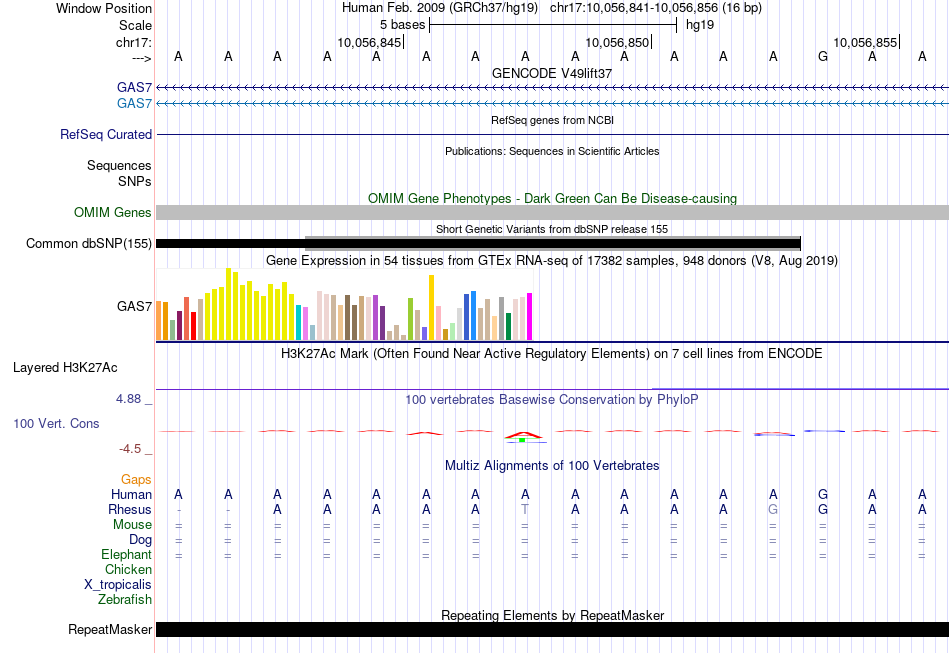Click the red PhyloP peak with green marker
The width and height of the screenshot is (950, 653).
click(525, 436)
